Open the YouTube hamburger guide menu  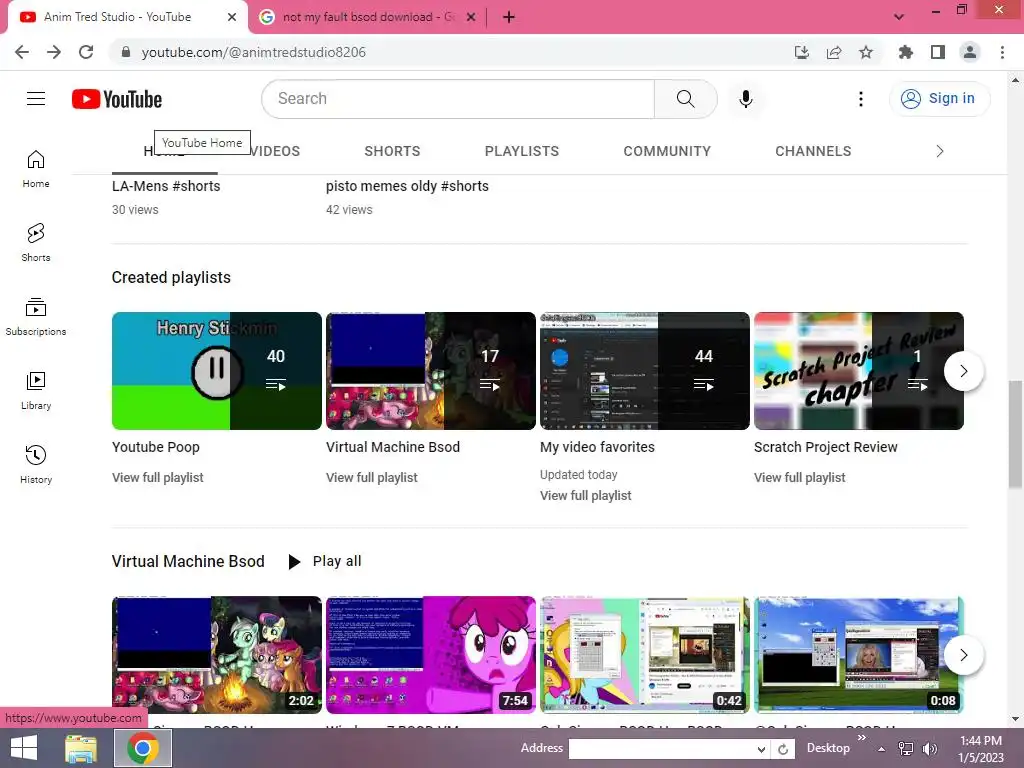click(36, 99)
